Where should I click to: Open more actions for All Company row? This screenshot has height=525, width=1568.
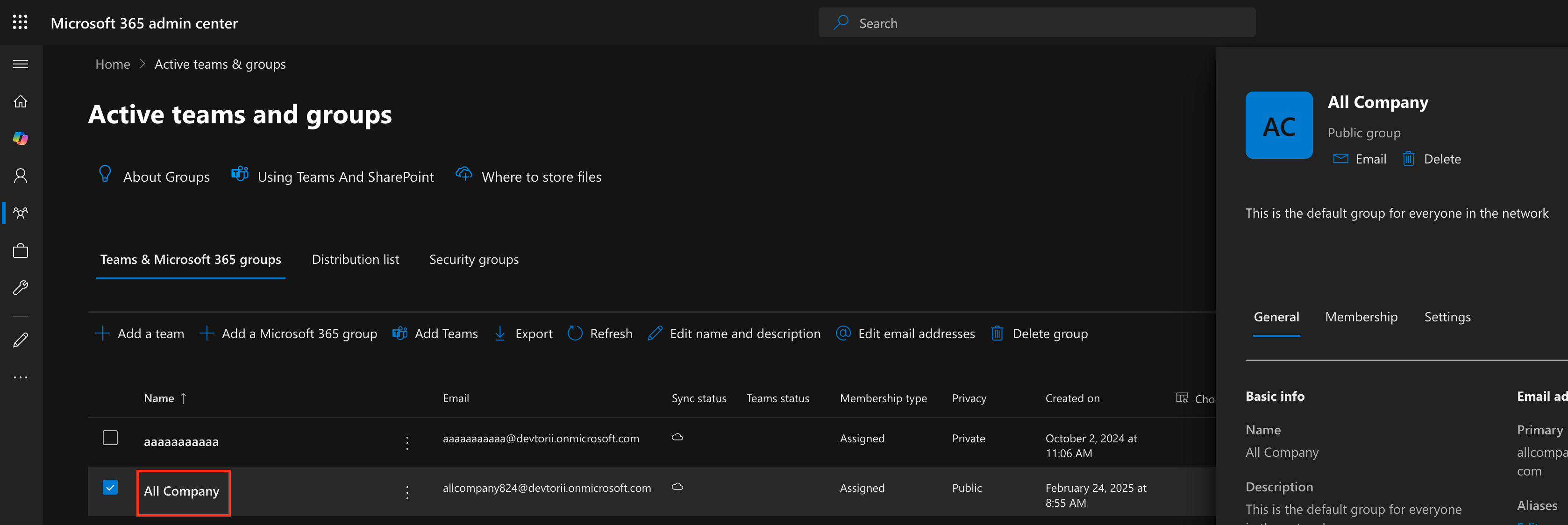pyautogui.click(x=407, y=492)
